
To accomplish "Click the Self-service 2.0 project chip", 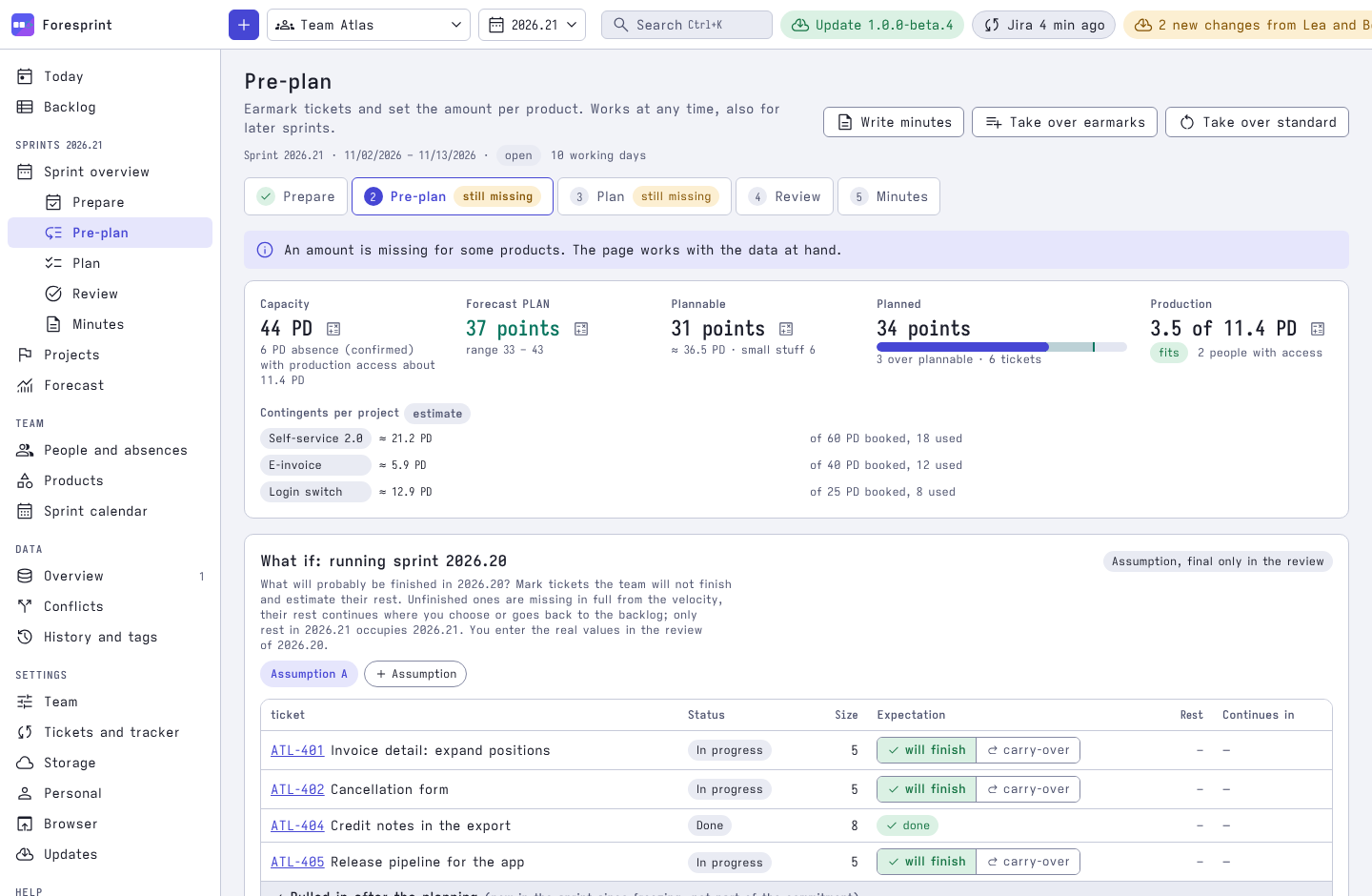I will [315, 438].
